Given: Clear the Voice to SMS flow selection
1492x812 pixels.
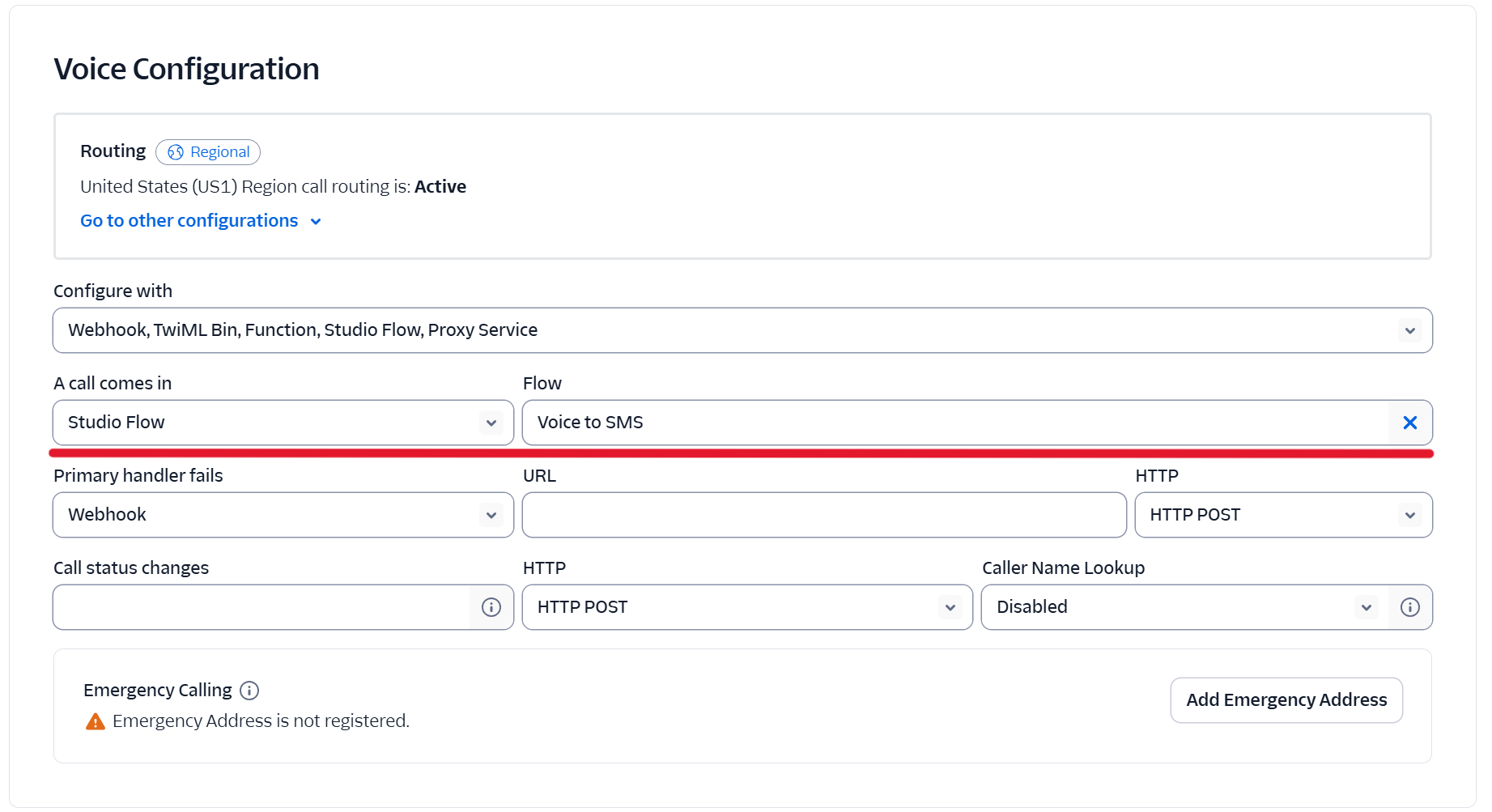Looking at the screenshot, I should coord(1409,423).
